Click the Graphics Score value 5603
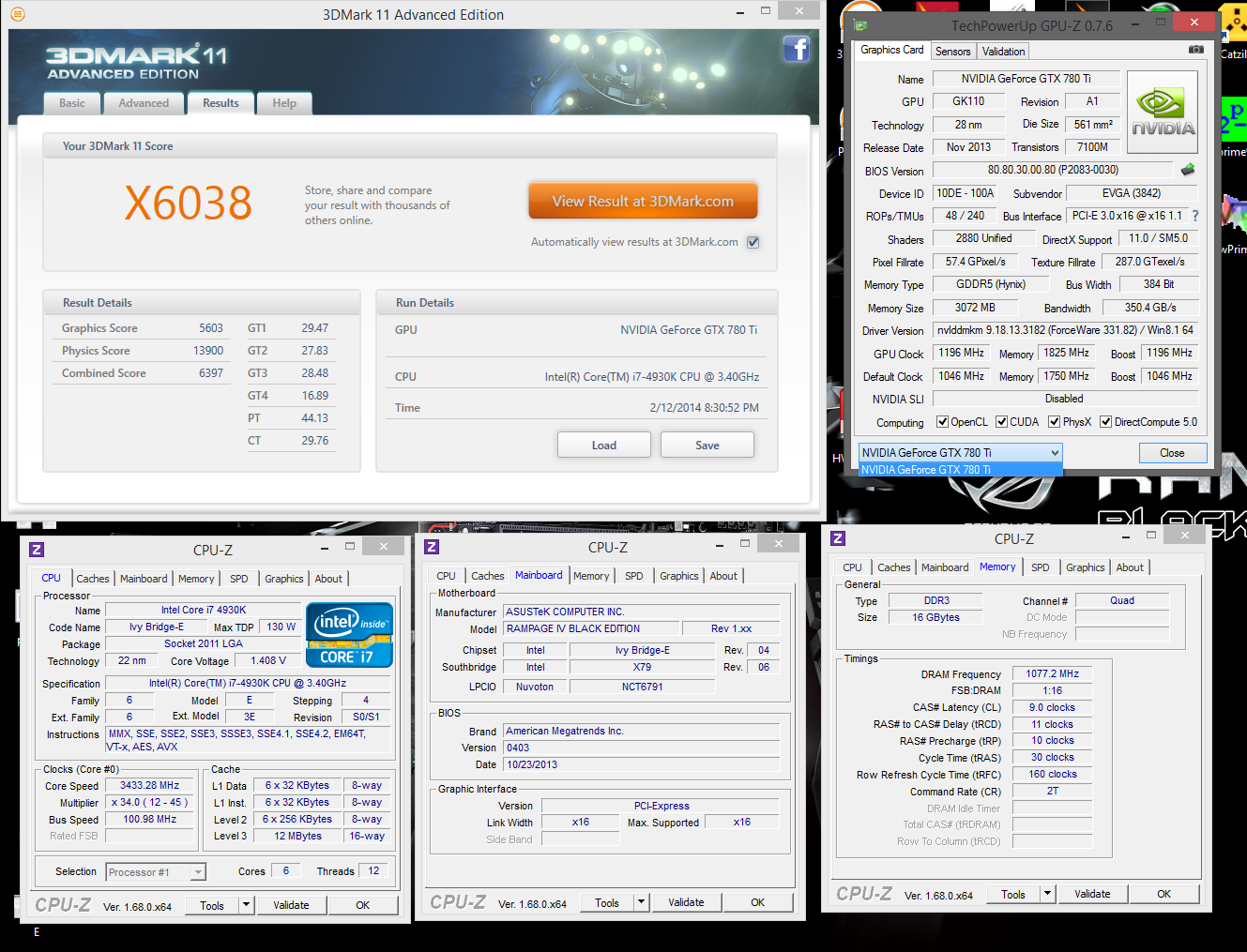Screen dimensions: 1247x952 coord(211,328)
